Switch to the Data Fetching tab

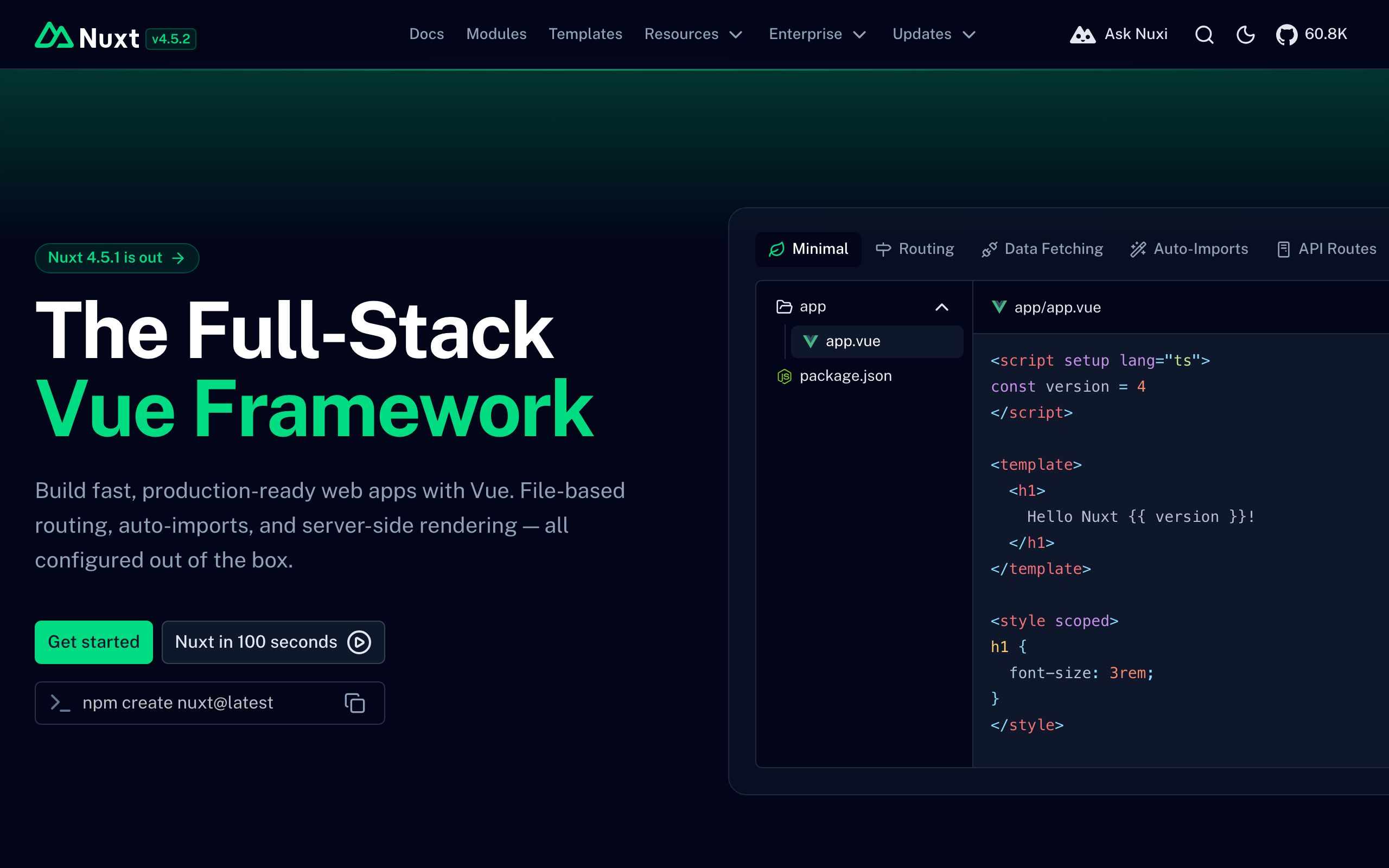[x=1042, y=249]
